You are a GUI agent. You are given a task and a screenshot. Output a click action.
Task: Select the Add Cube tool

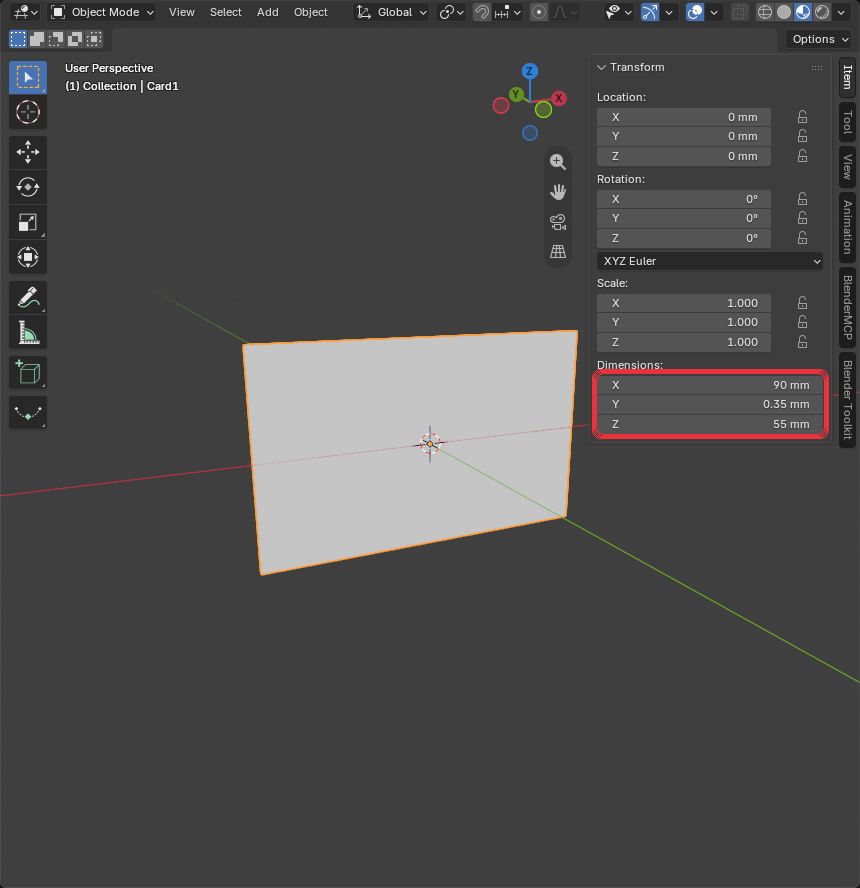[28, 373]
